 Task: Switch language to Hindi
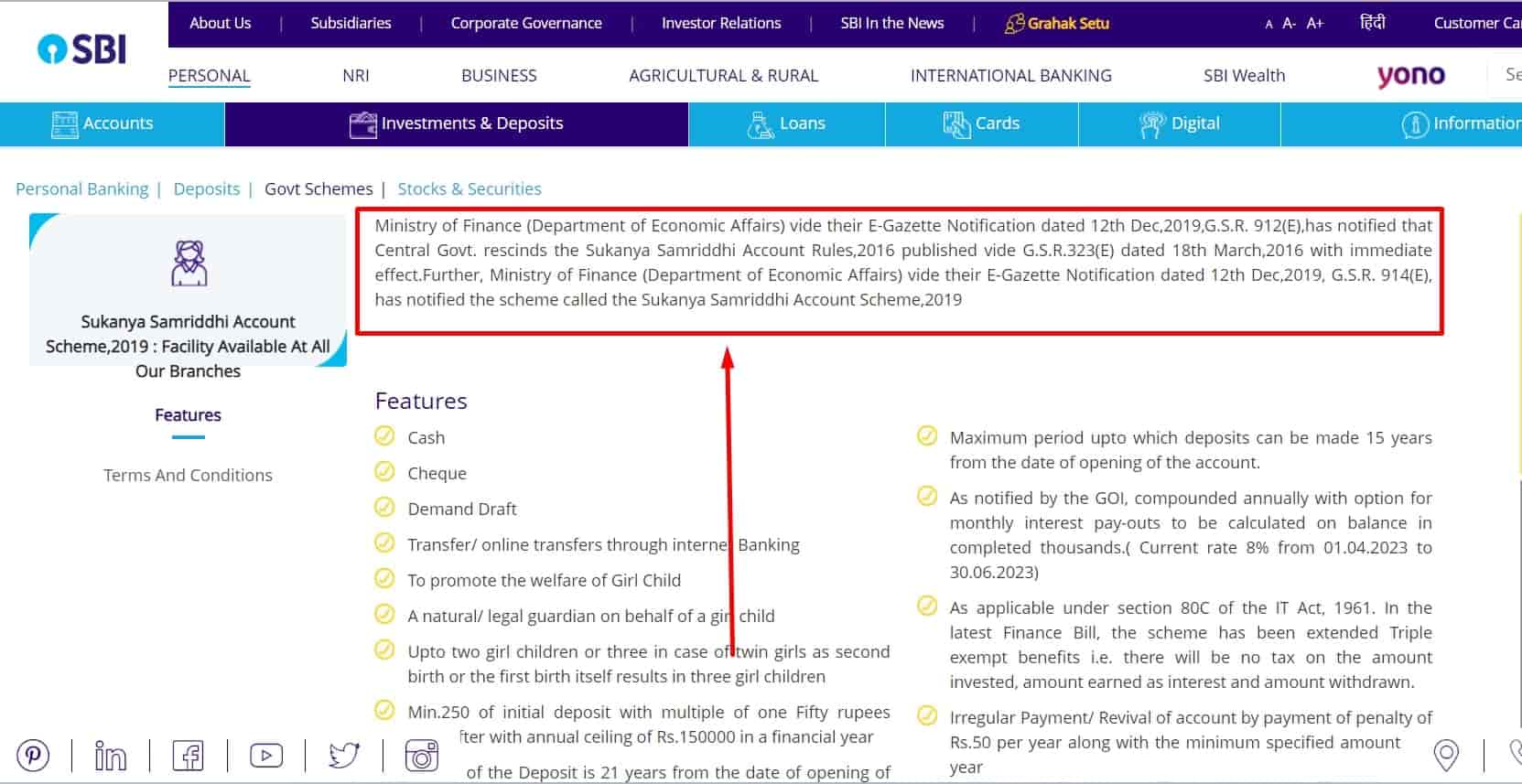[x=1373, y=23]
